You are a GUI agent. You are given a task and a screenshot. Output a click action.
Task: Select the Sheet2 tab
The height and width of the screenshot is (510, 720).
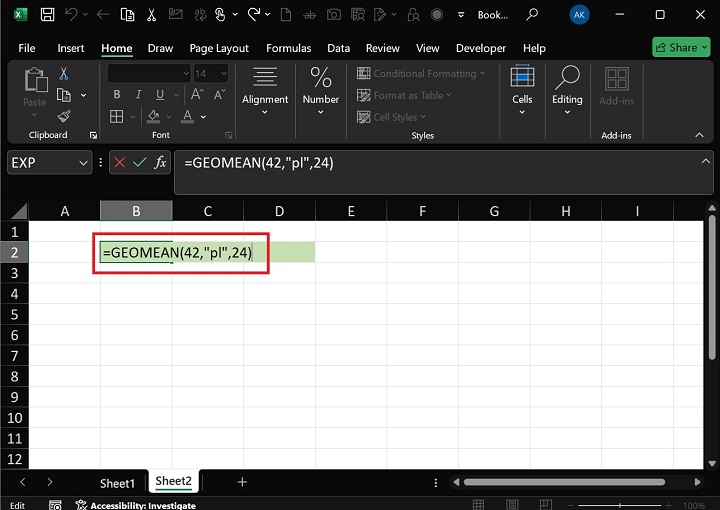(173, 481)
